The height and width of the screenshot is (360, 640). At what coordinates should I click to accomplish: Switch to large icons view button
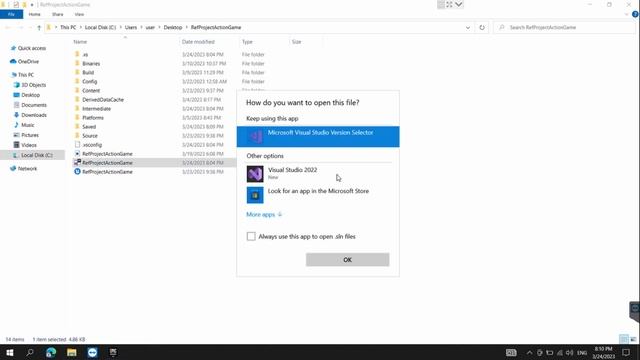[x=633, y=339]
